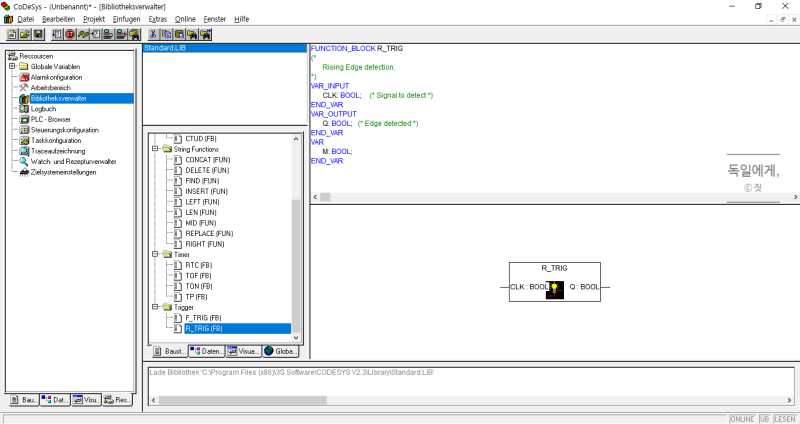The image size is (800, 424).
Task: Click the R_TRIG block diagram
Action: point(555,282)
